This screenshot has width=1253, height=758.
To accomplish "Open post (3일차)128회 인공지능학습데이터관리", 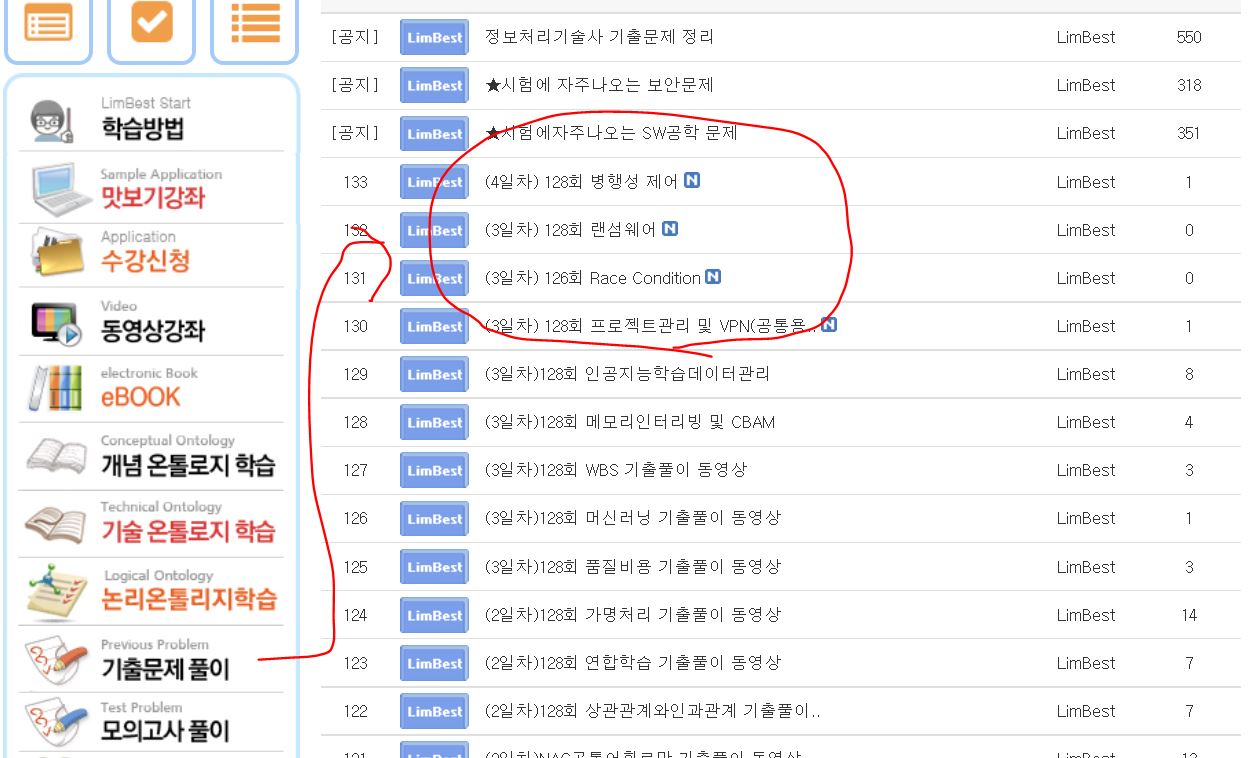I will [x=626, y=374].
